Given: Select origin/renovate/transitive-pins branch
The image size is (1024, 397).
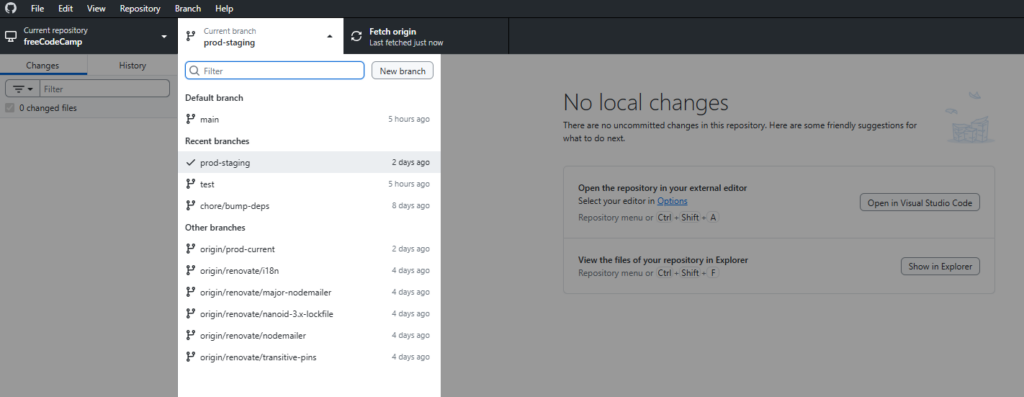Looking at the screenshot, I should point(309,357).
